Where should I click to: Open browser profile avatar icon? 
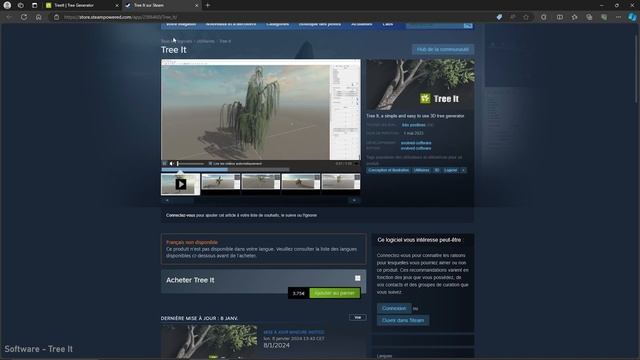pos(7,5)
